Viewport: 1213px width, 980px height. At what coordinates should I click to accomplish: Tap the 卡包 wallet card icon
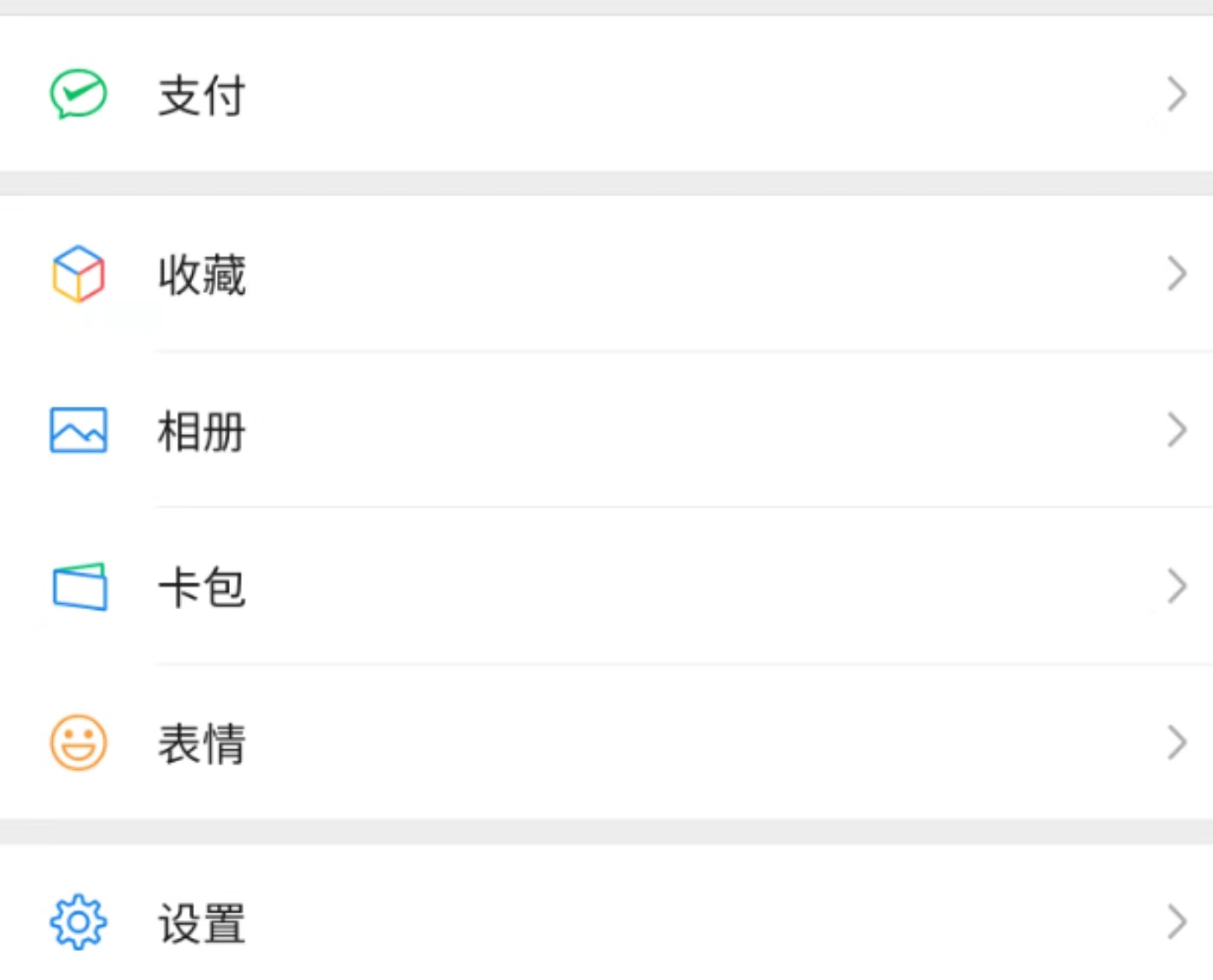(x=79, y=586)
